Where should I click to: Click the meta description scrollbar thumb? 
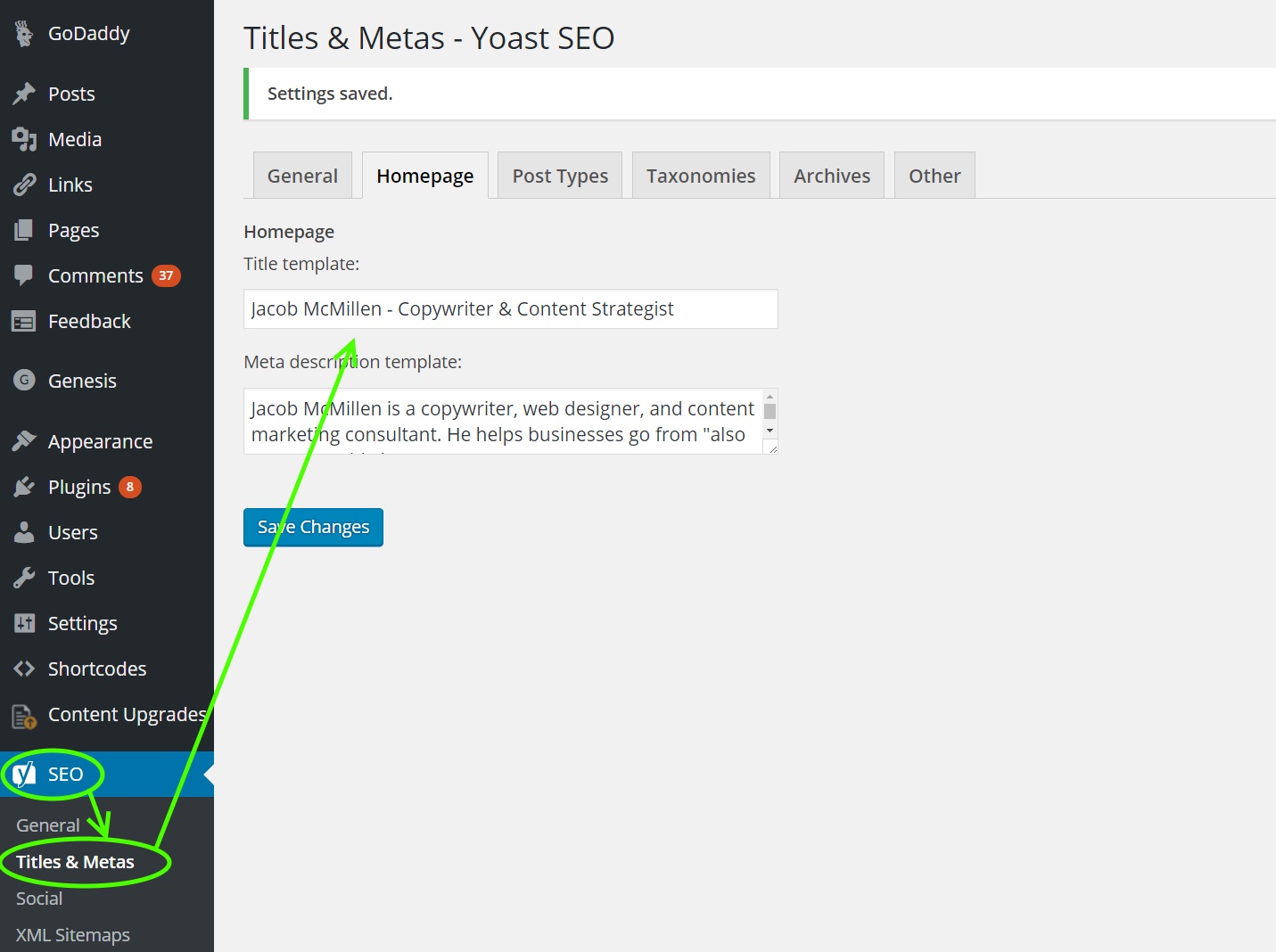pyautogui.click(x=770, y=411)
